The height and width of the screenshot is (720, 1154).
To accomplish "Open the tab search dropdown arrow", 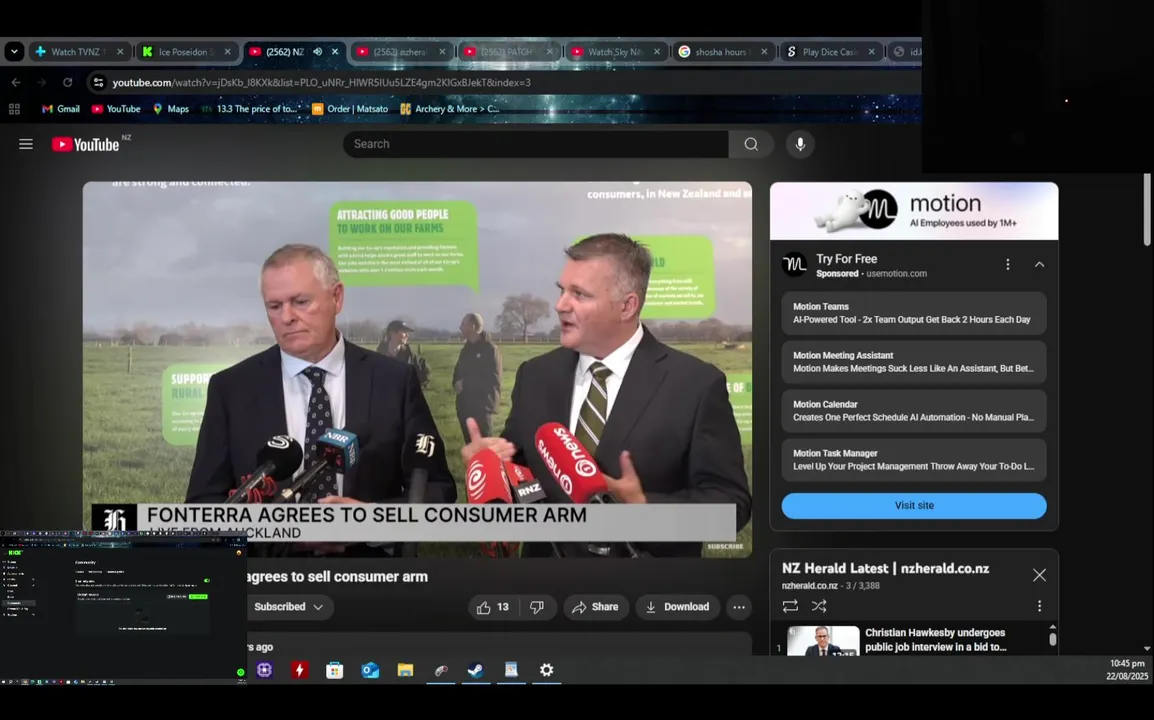I will pos(14,52).
